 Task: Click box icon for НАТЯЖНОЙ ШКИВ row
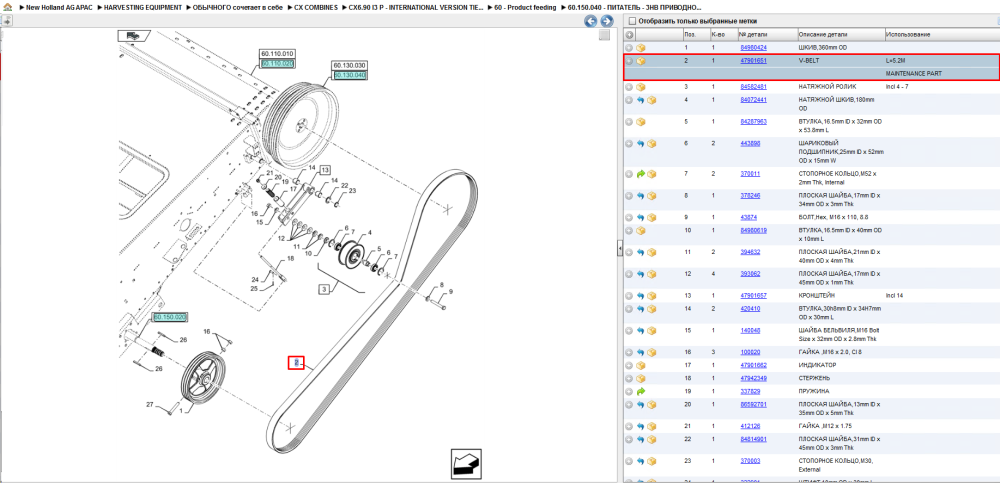click(652, 100)
